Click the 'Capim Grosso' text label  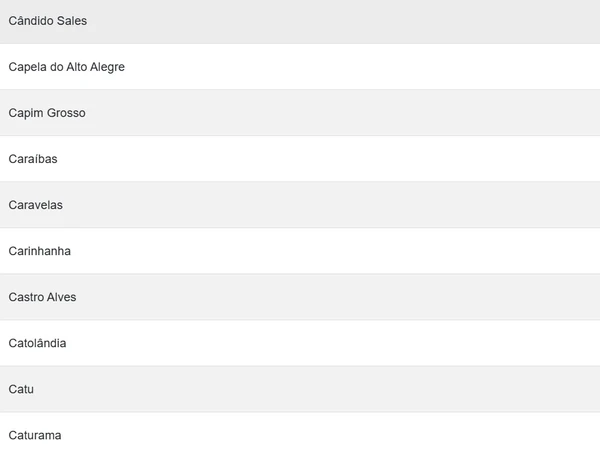point(47,113)
